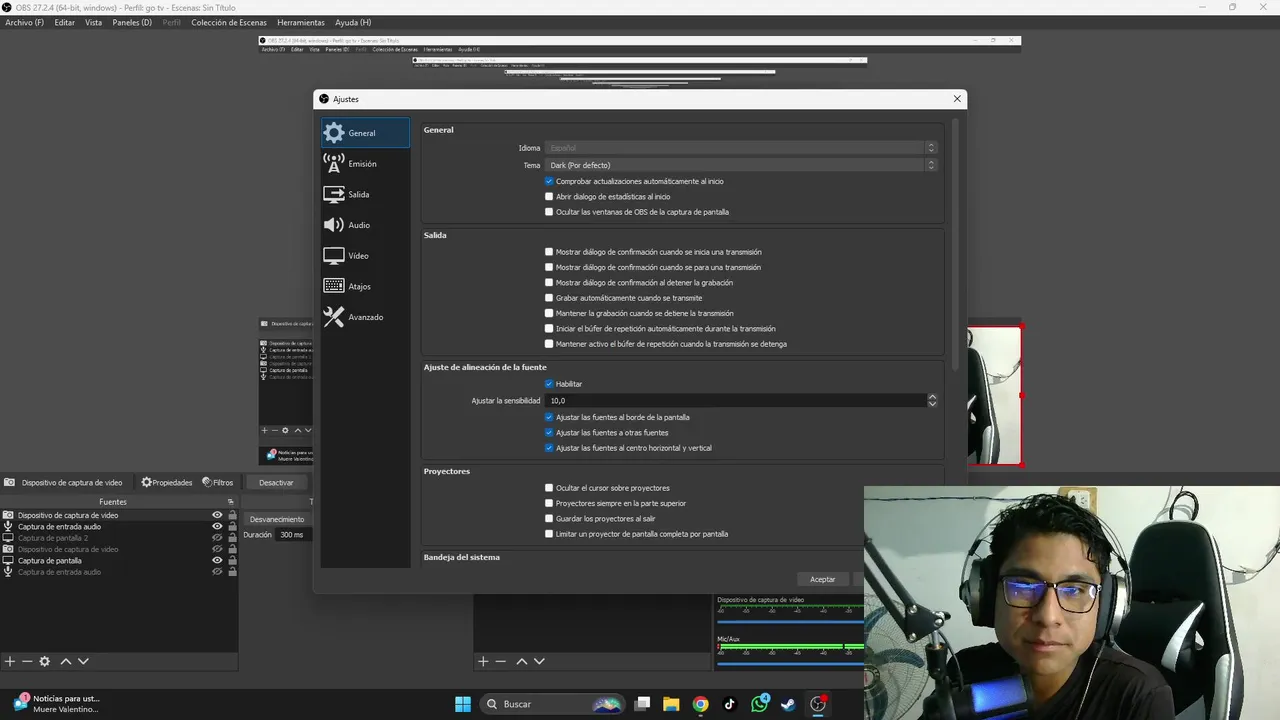The image size is (1280, 720).
Task: Open the Archivo menu
Action: click(x=24, y=22)
